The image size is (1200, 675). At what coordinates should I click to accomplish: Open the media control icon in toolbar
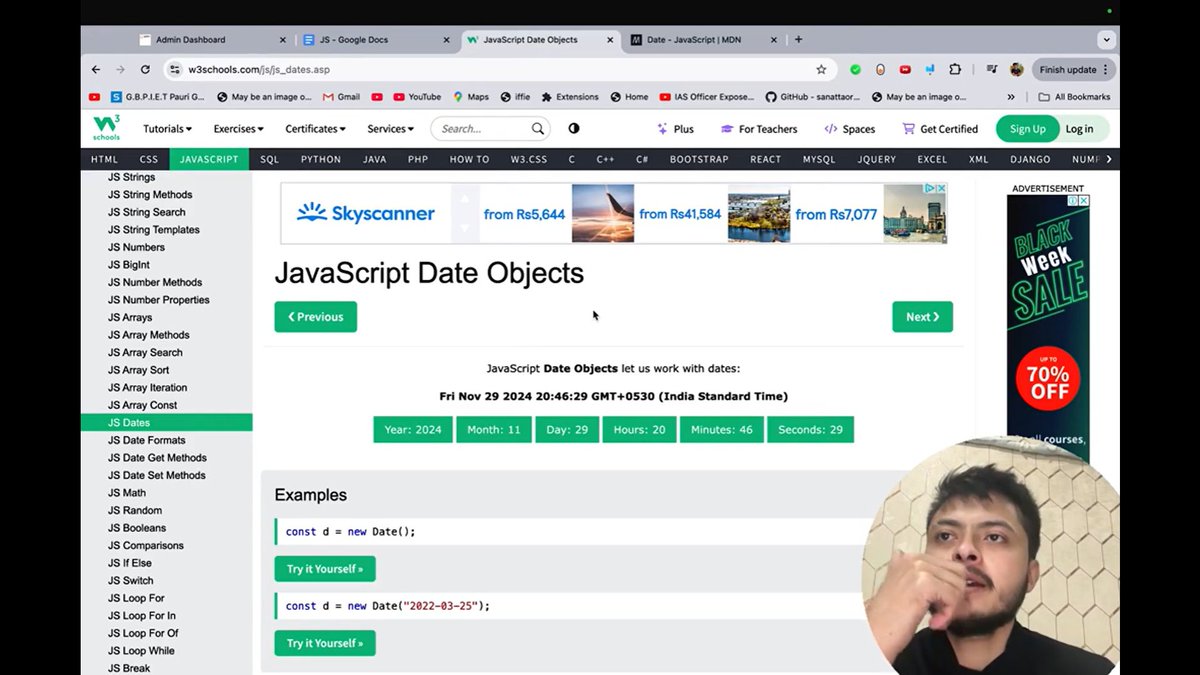click(x=992, y=70)
